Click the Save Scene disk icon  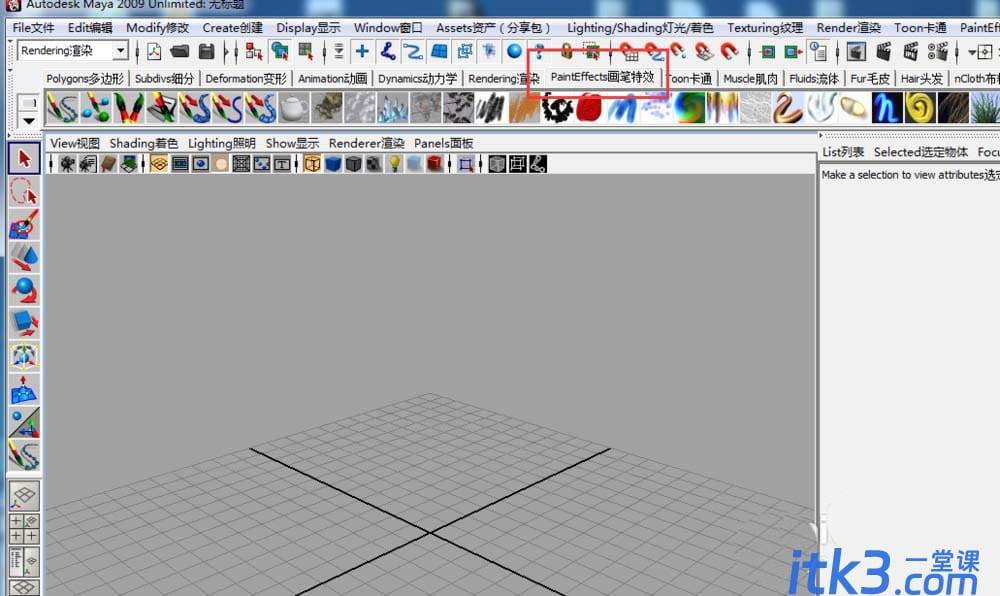coord(206,52)
